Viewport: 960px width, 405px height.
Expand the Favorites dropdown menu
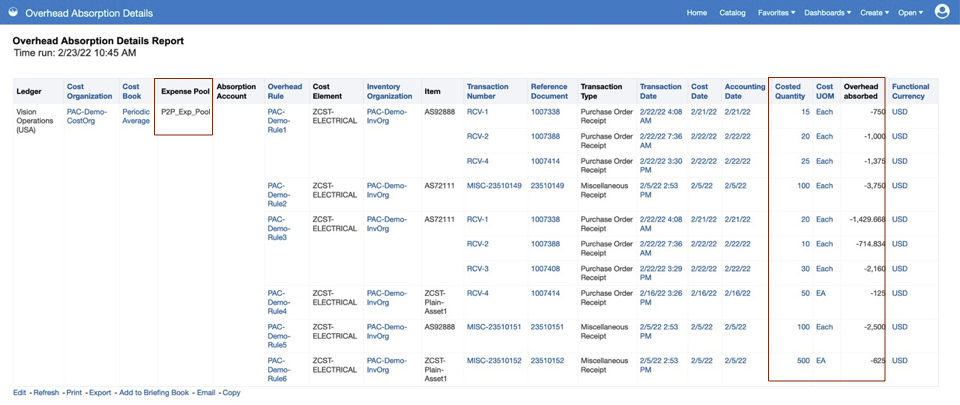(776, 13)
